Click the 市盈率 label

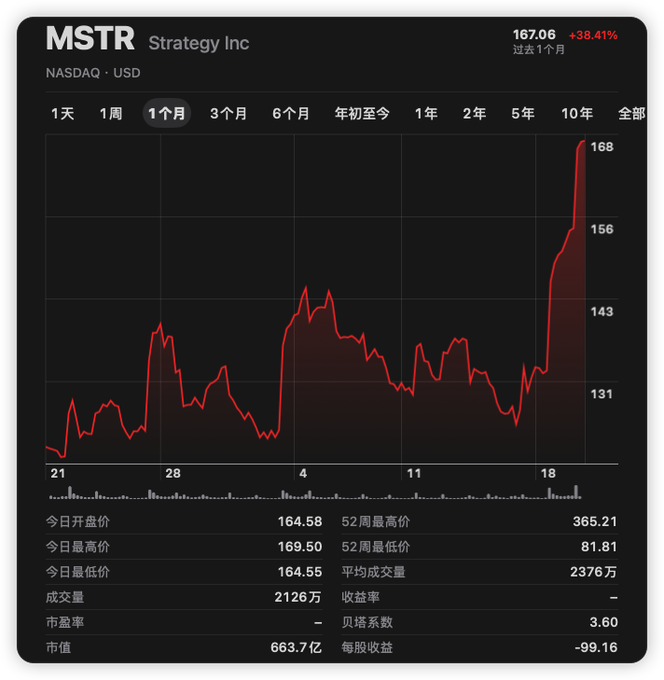[65, 622]
